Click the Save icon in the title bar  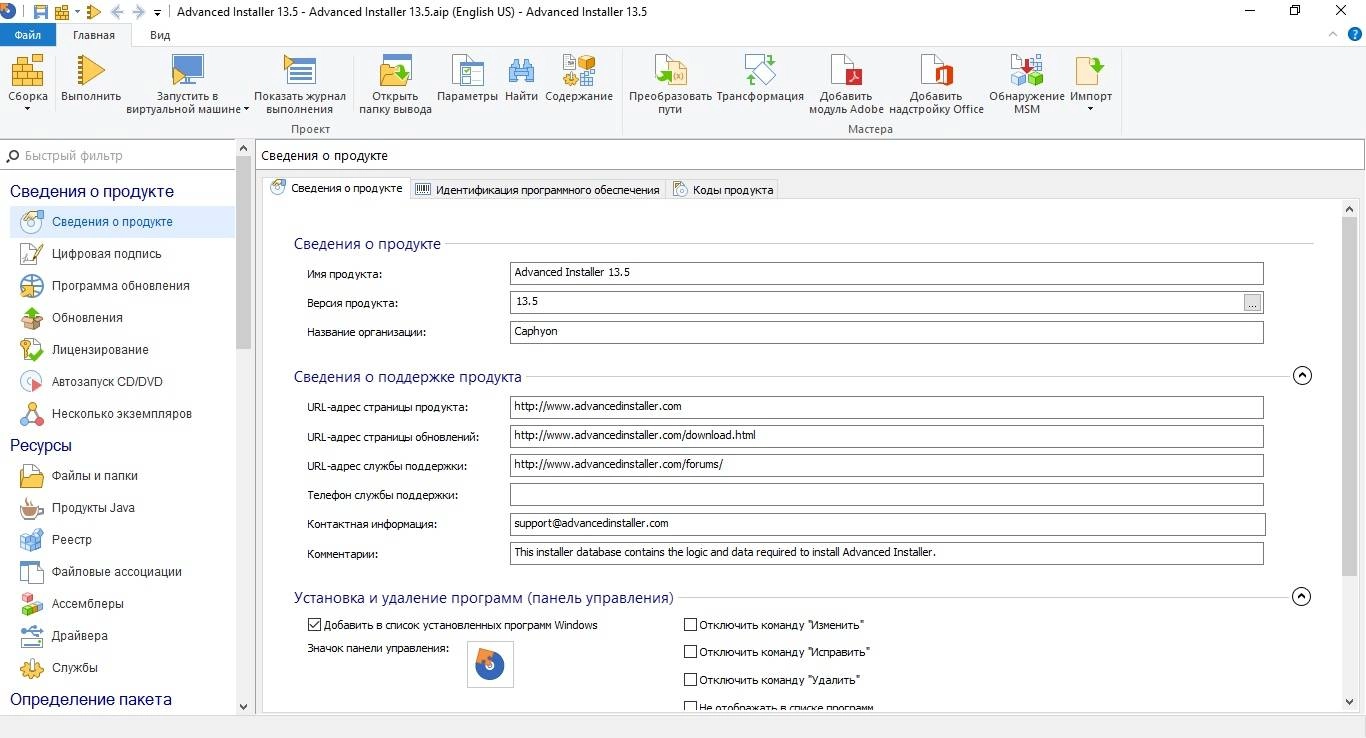(x=41, y=12)
